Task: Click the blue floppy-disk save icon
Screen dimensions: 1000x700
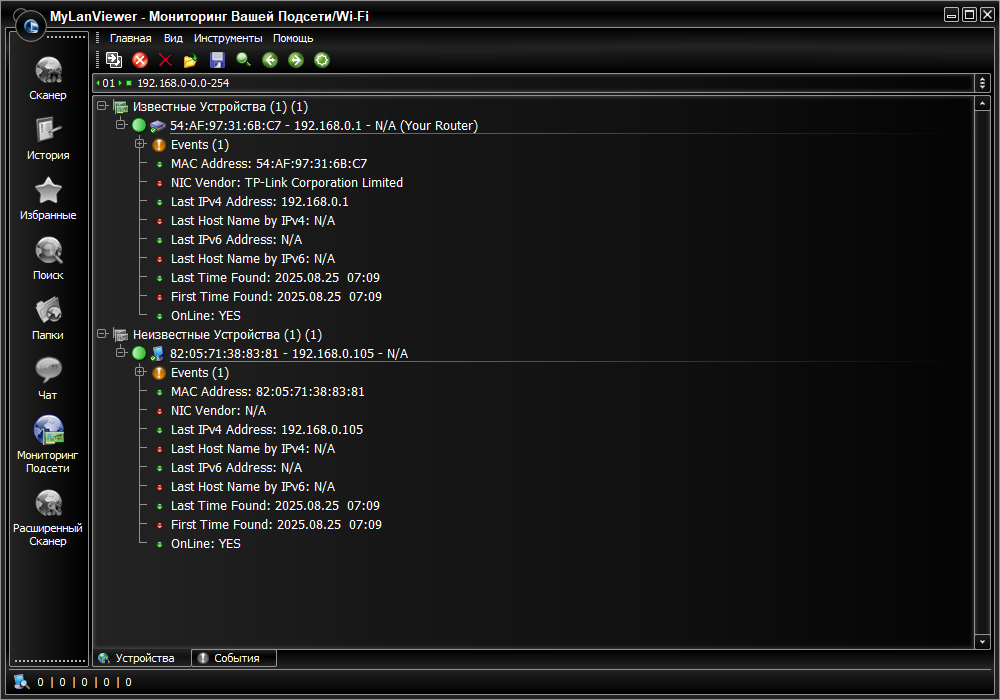Action: coord(217,60)
